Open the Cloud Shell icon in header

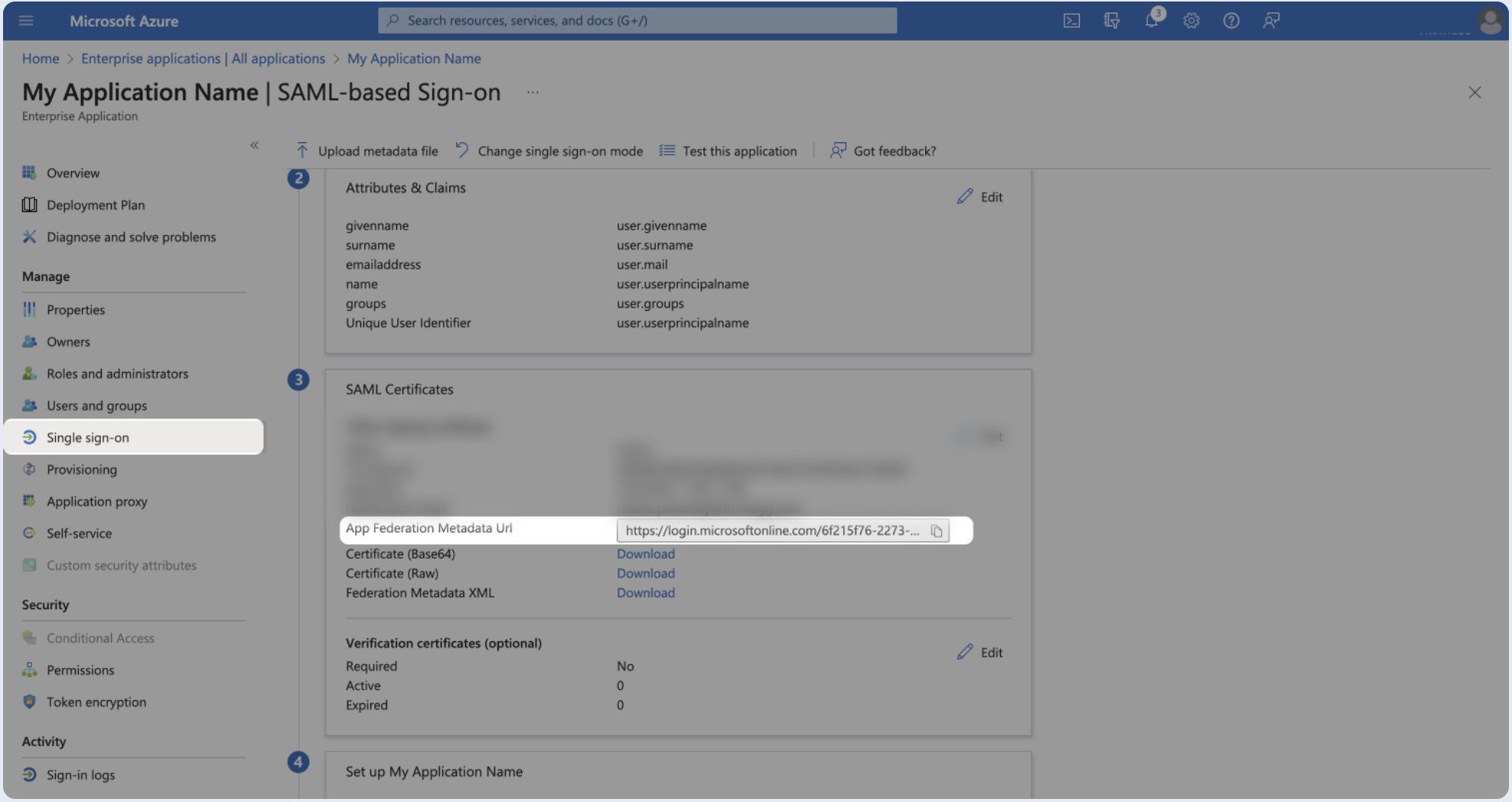coord(1071,21)
